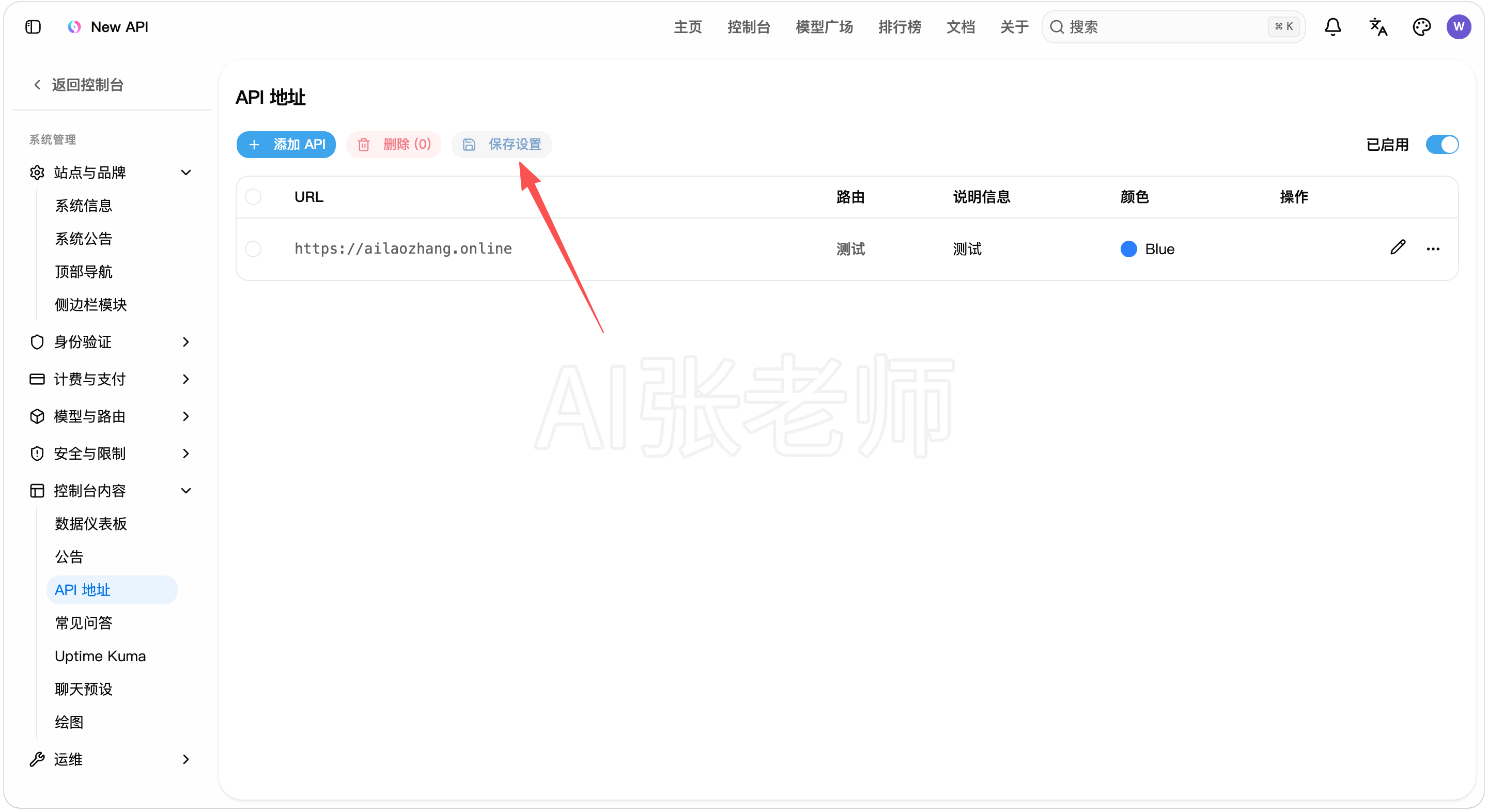The height and width of the screenshot is (812, 1488).
Task: Click the 添加 API button
Action: (x=286, y=145)
